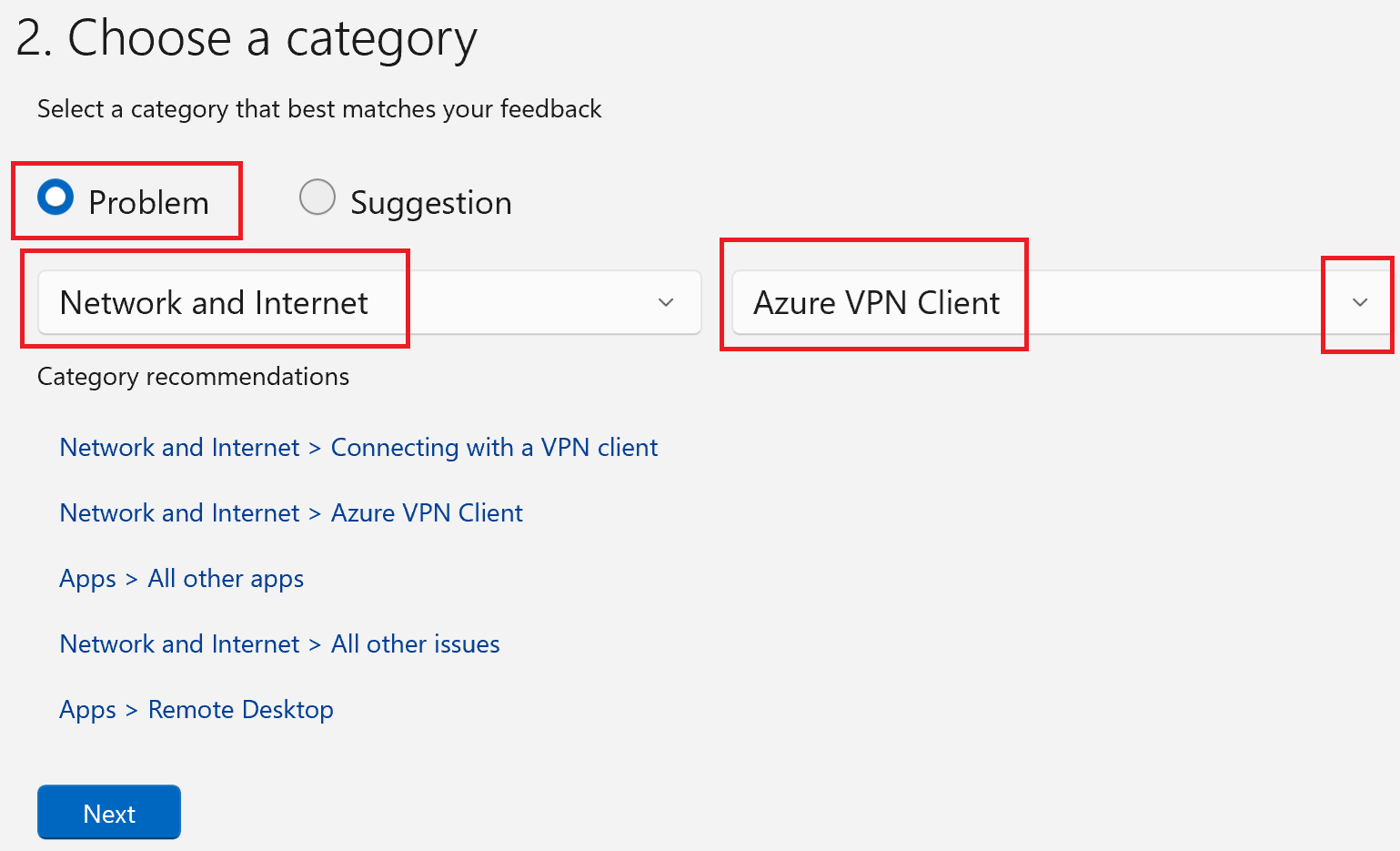1400x851 pixels.
Task: Click the Suggestion label text
Action: pos(430,203)
